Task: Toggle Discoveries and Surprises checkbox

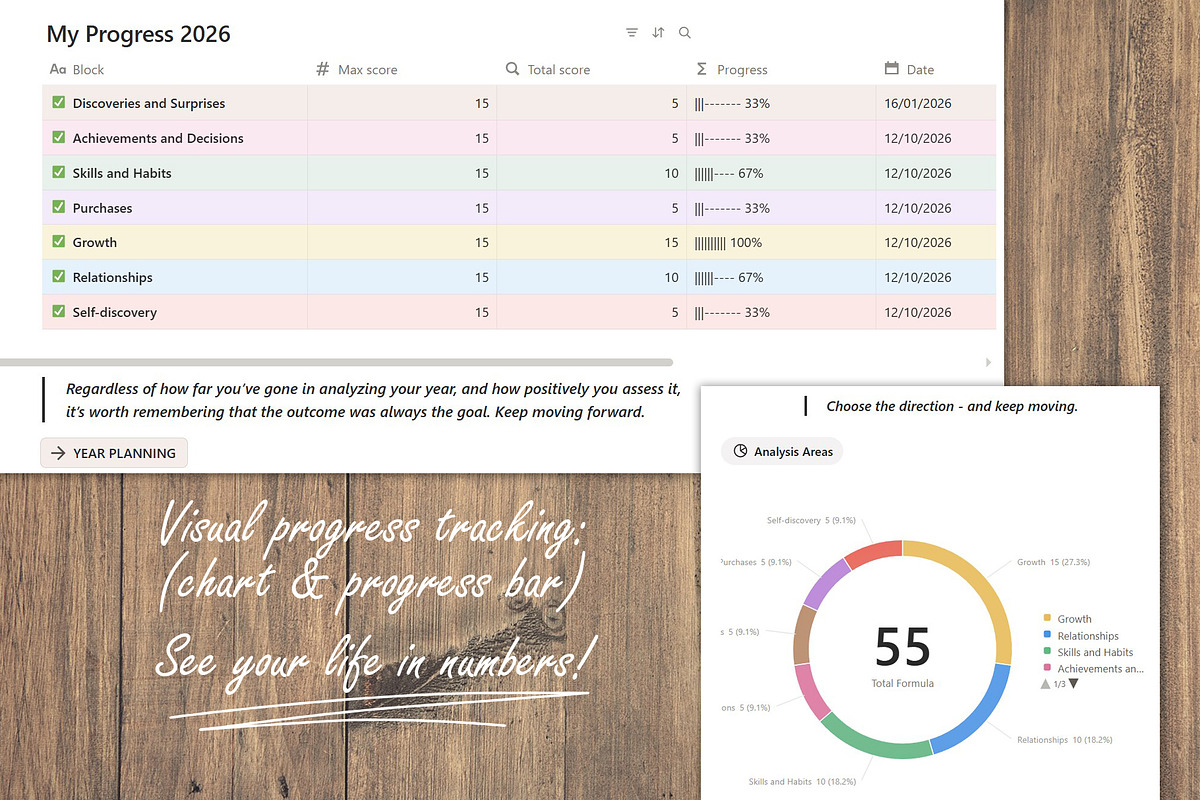Action: [58, 103]
